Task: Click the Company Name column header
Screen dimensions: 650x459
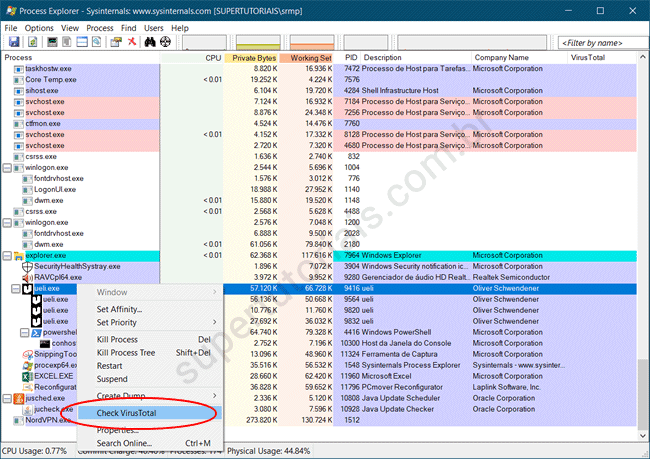Action: click(x=502, y=58)
